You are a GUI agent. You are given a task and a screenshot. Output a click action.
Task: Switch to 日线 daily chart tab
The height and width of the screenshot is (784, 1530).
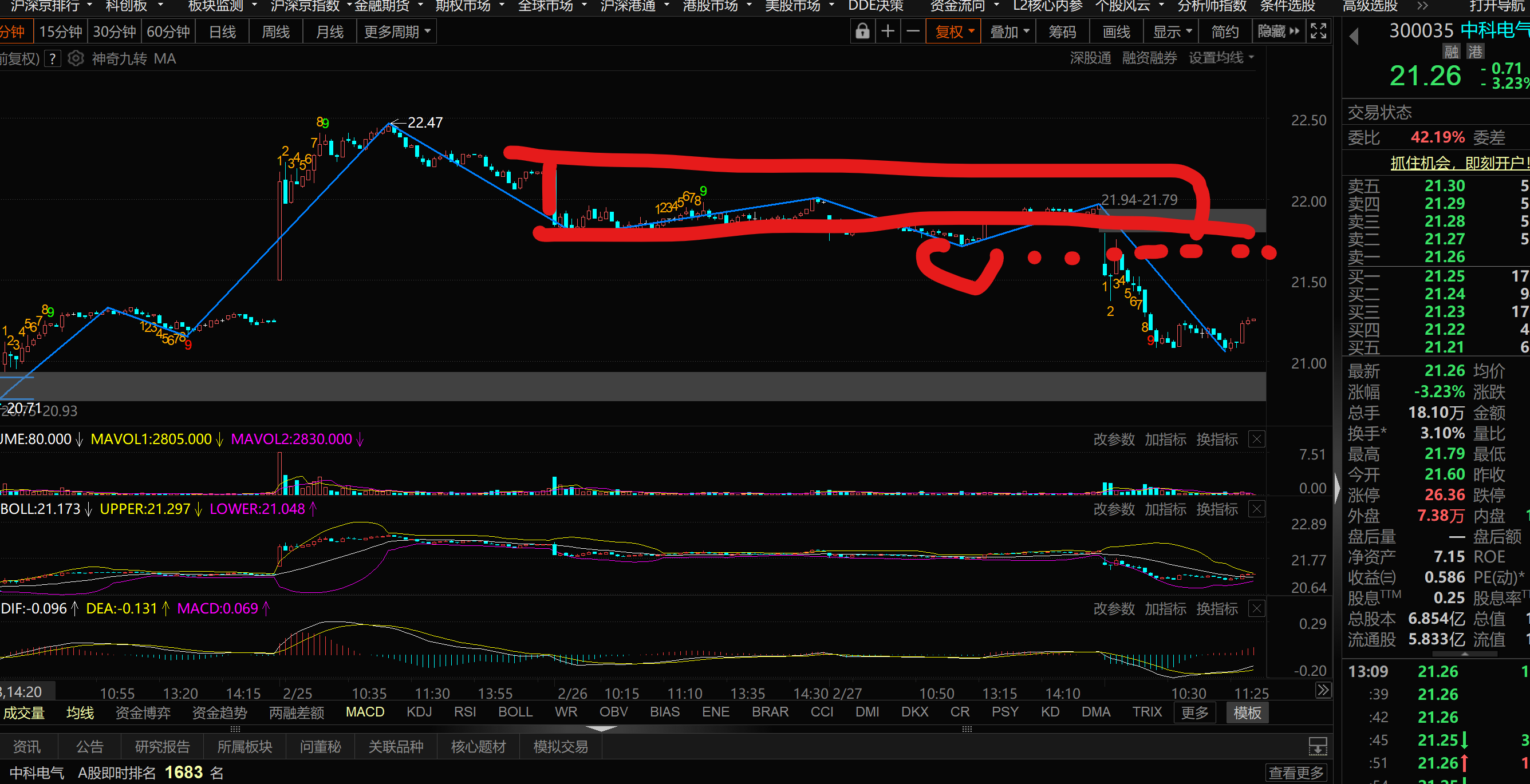(223, 31)
